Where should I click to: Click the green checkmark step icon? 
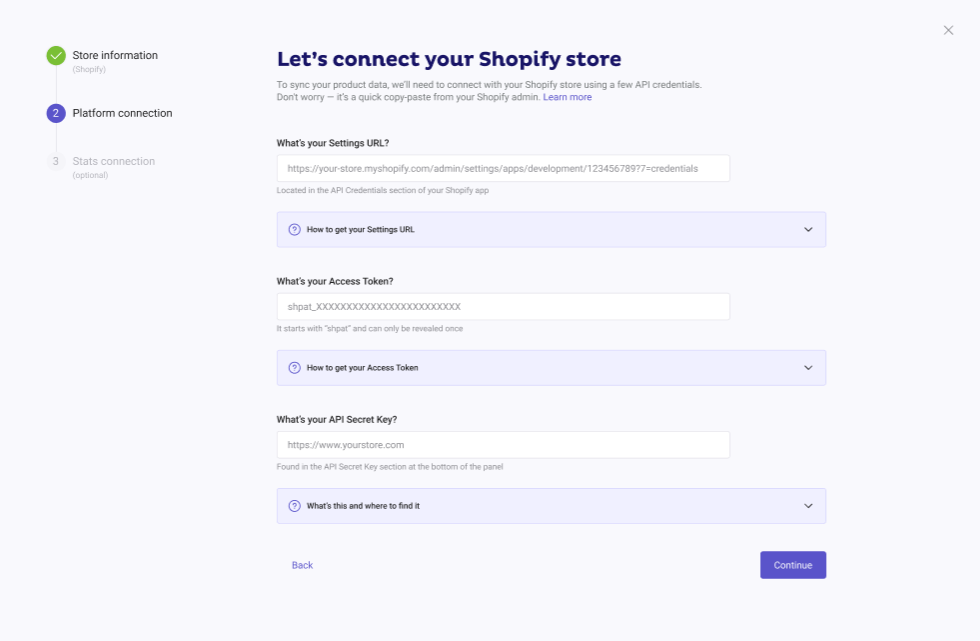(56, 56)
